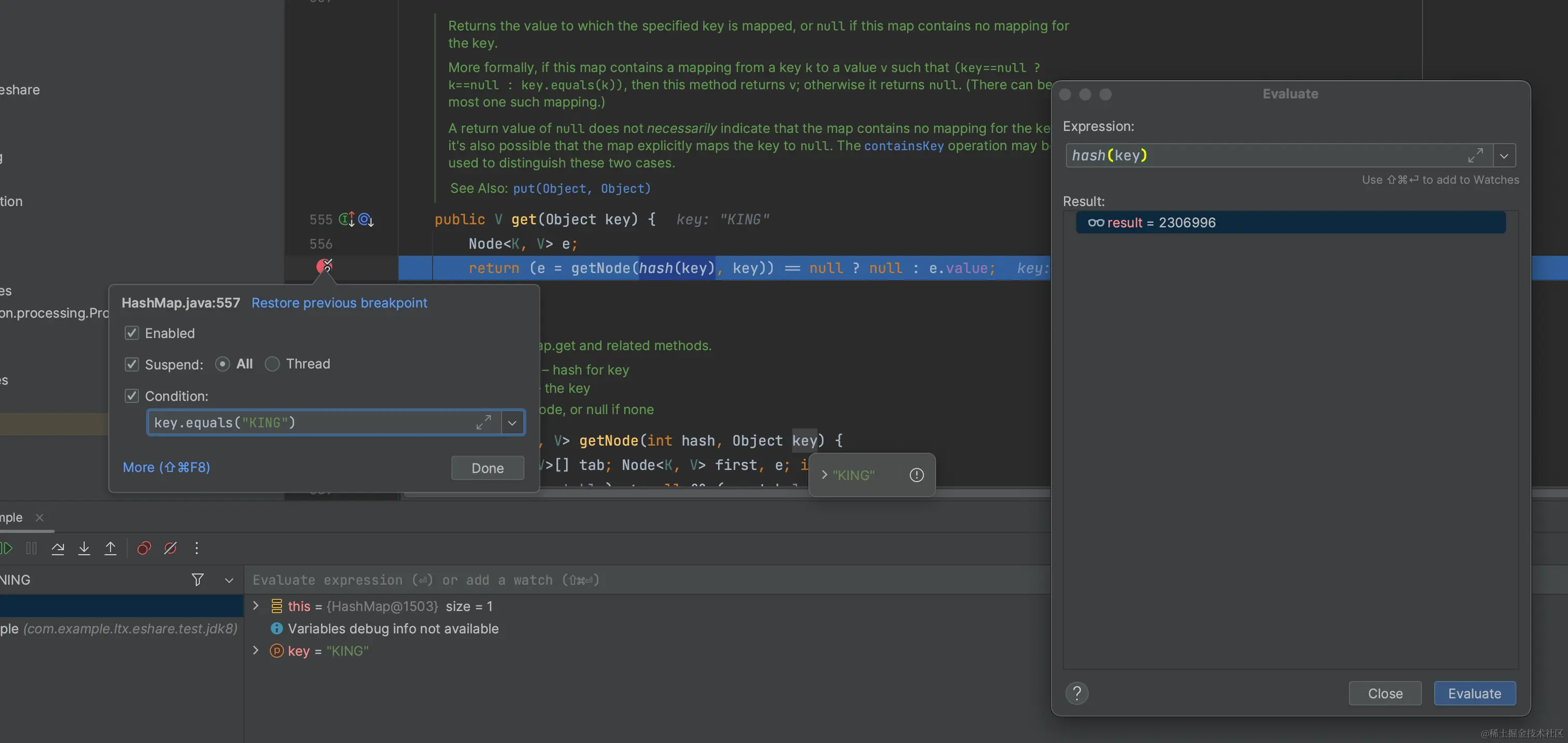Uncheck the Enabled breakpoint checkbox
This screenshot has width=1568, height=743.
tap(132, 333)
